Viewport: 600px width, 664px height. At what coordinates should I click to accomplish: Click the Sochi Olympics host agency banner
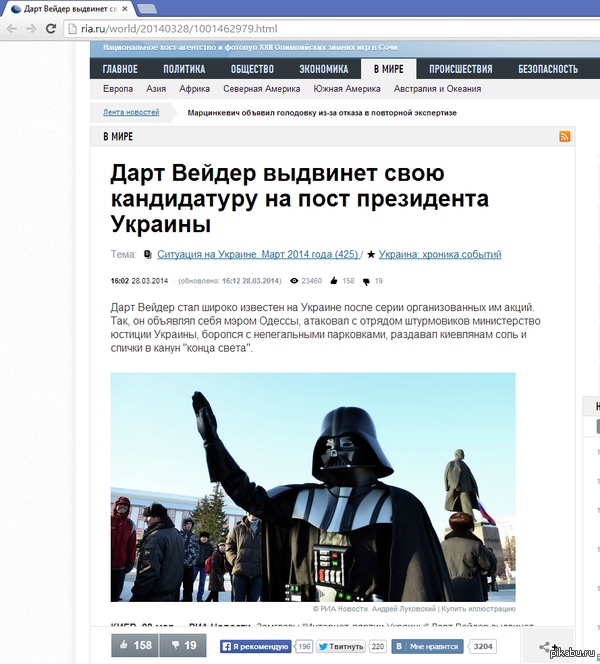[x=250, y=47]
